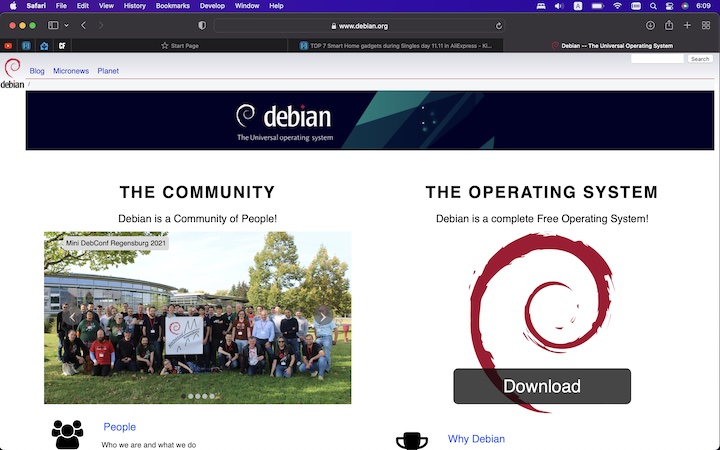Open Control Center in menu bar
Image resolution: width=720 pixels, height=450 pixels.
[669, 6]
